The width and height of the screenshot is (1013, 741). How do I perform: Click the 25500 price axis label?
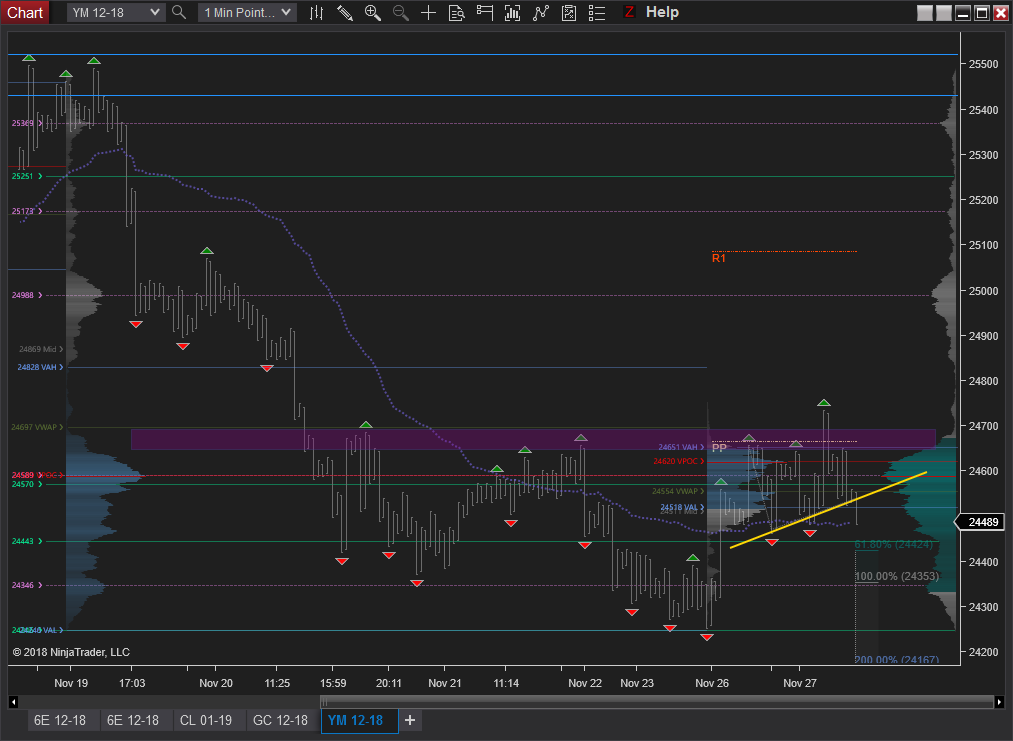tap(983, 64)
